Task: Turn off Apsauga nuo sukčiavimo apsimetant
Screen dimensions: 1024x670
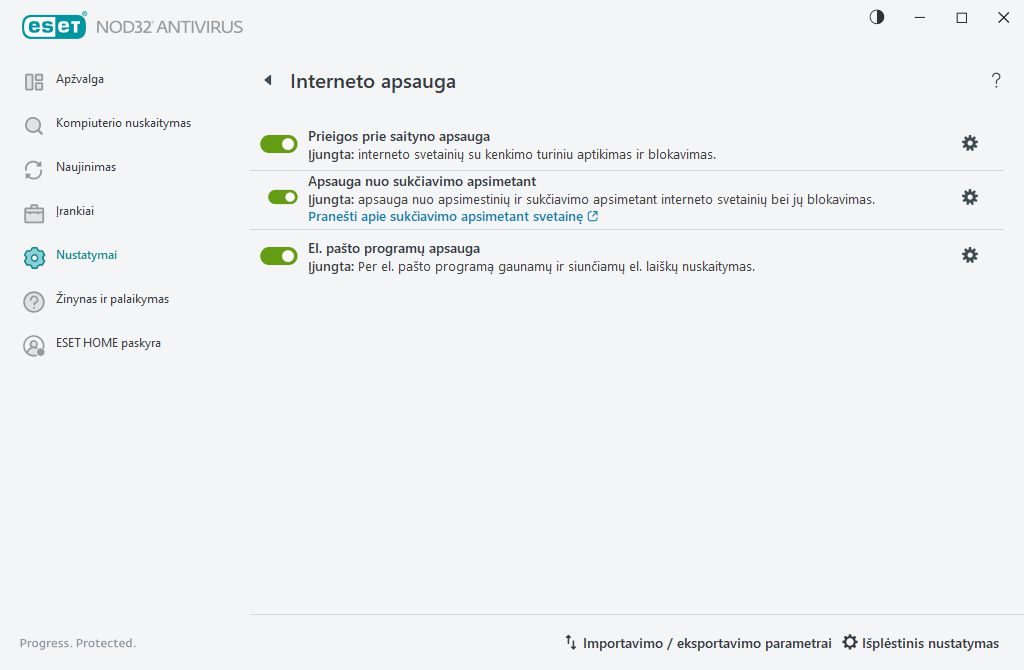Action: pos(278,197)
